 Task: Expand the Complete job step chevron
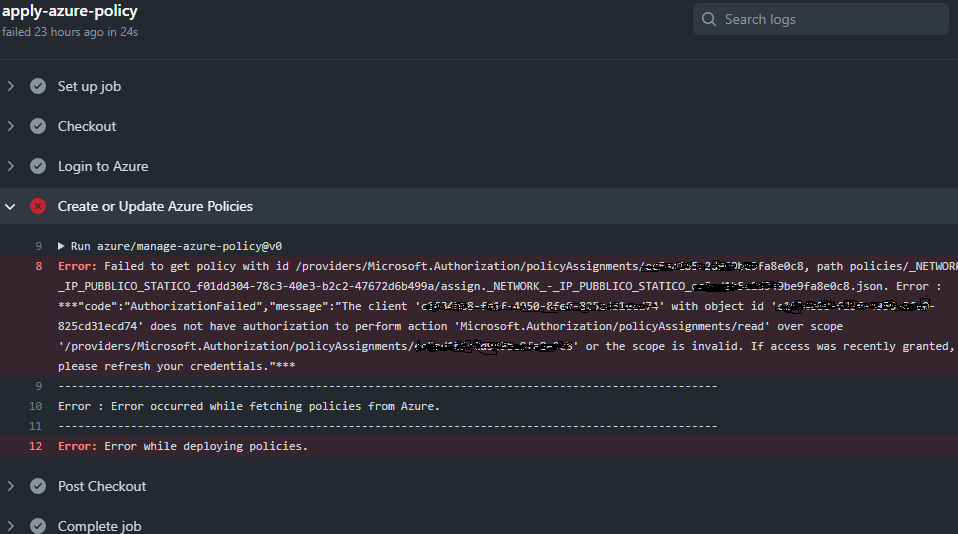pyautogui.click(x=10, y=526)
